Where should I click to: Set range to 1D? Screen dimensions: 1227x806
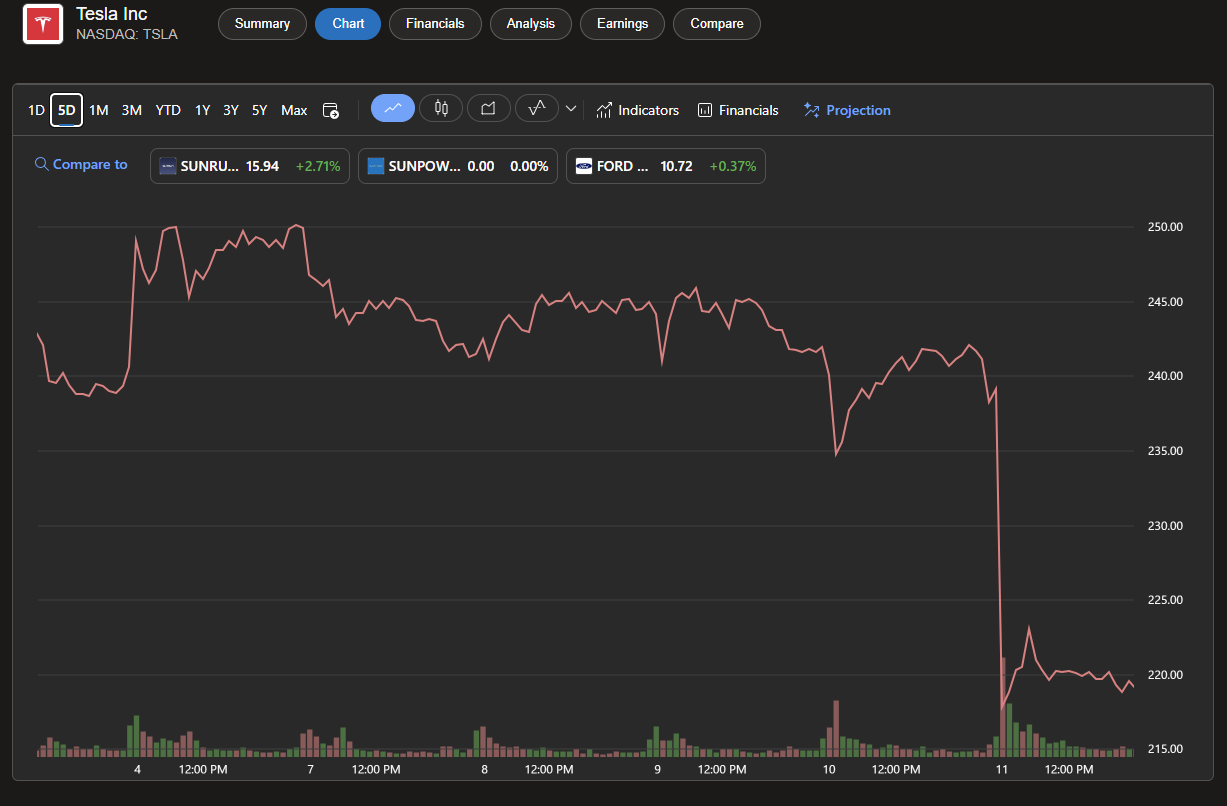coord(36,110)
